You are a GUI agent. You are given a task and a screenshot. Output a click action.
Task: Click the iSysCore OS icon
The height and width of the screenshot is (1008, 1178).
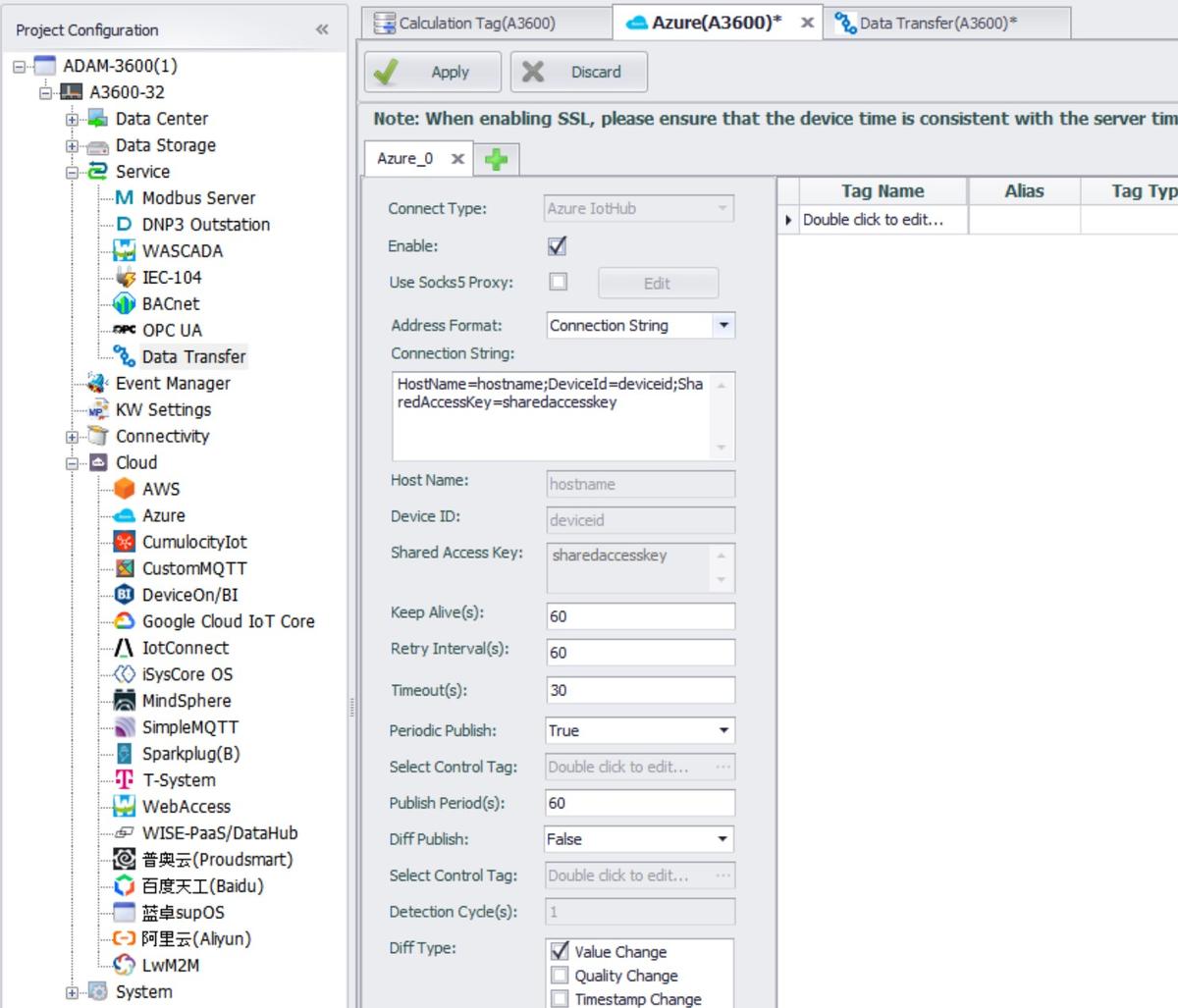click(x=125, y=674)
